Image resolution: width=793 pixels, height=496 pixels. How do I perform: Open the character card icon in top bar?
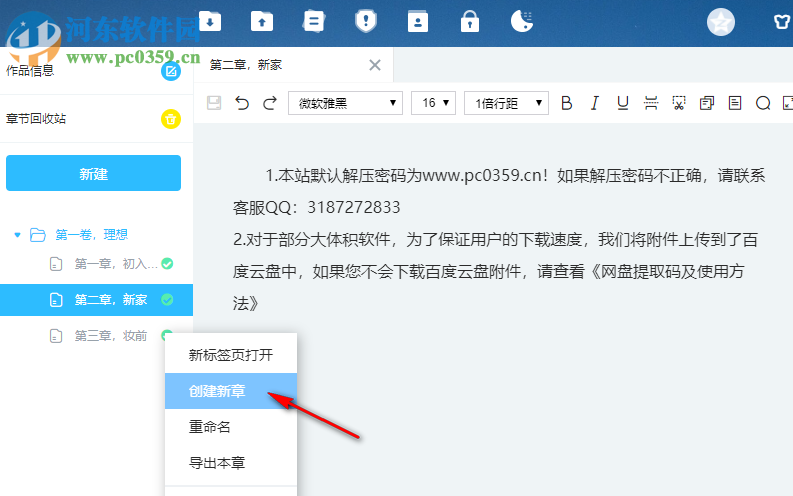tap(418, 22)
